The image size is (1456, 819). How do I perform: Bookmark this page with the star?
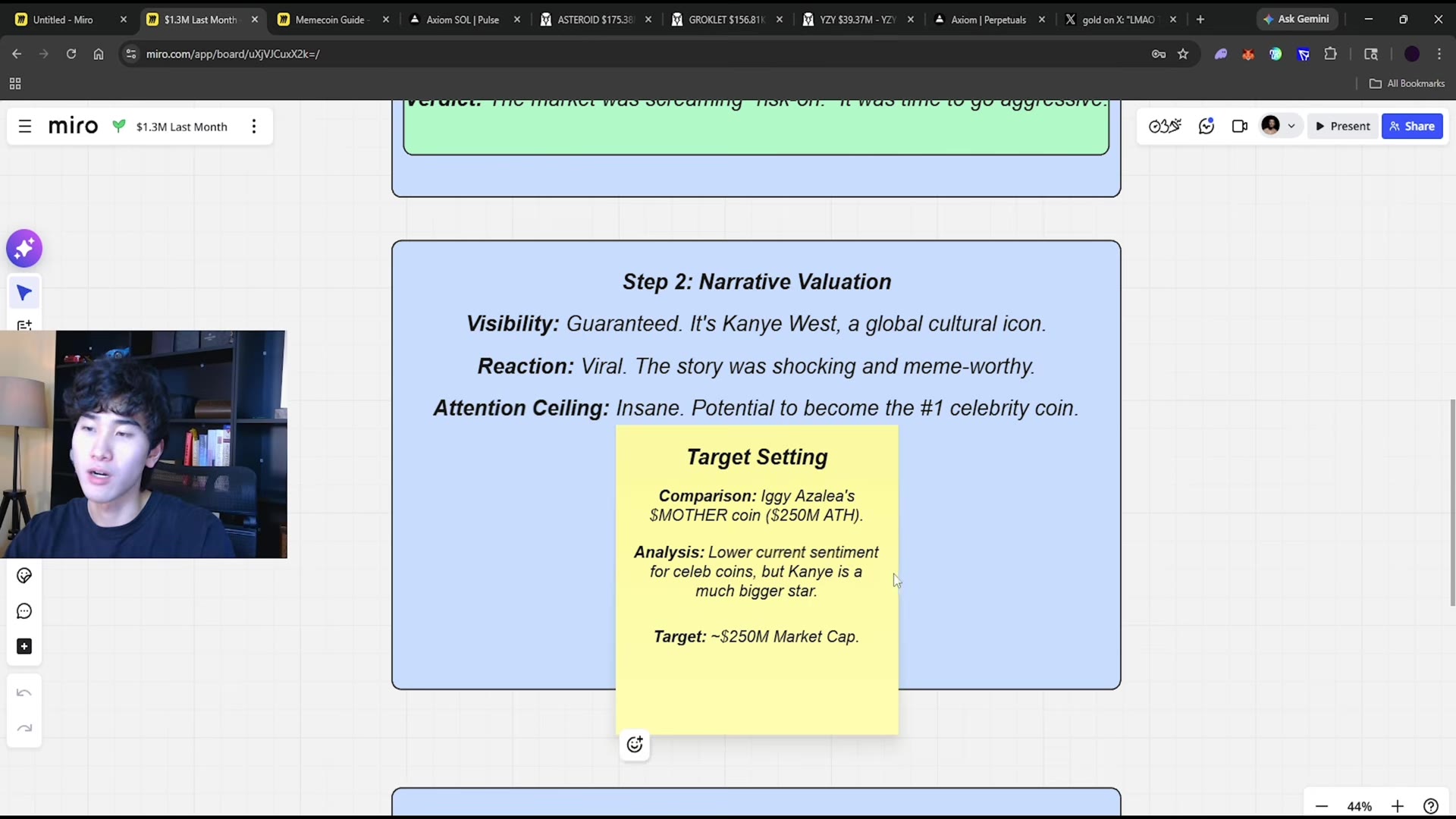(x=1183, y=54)
